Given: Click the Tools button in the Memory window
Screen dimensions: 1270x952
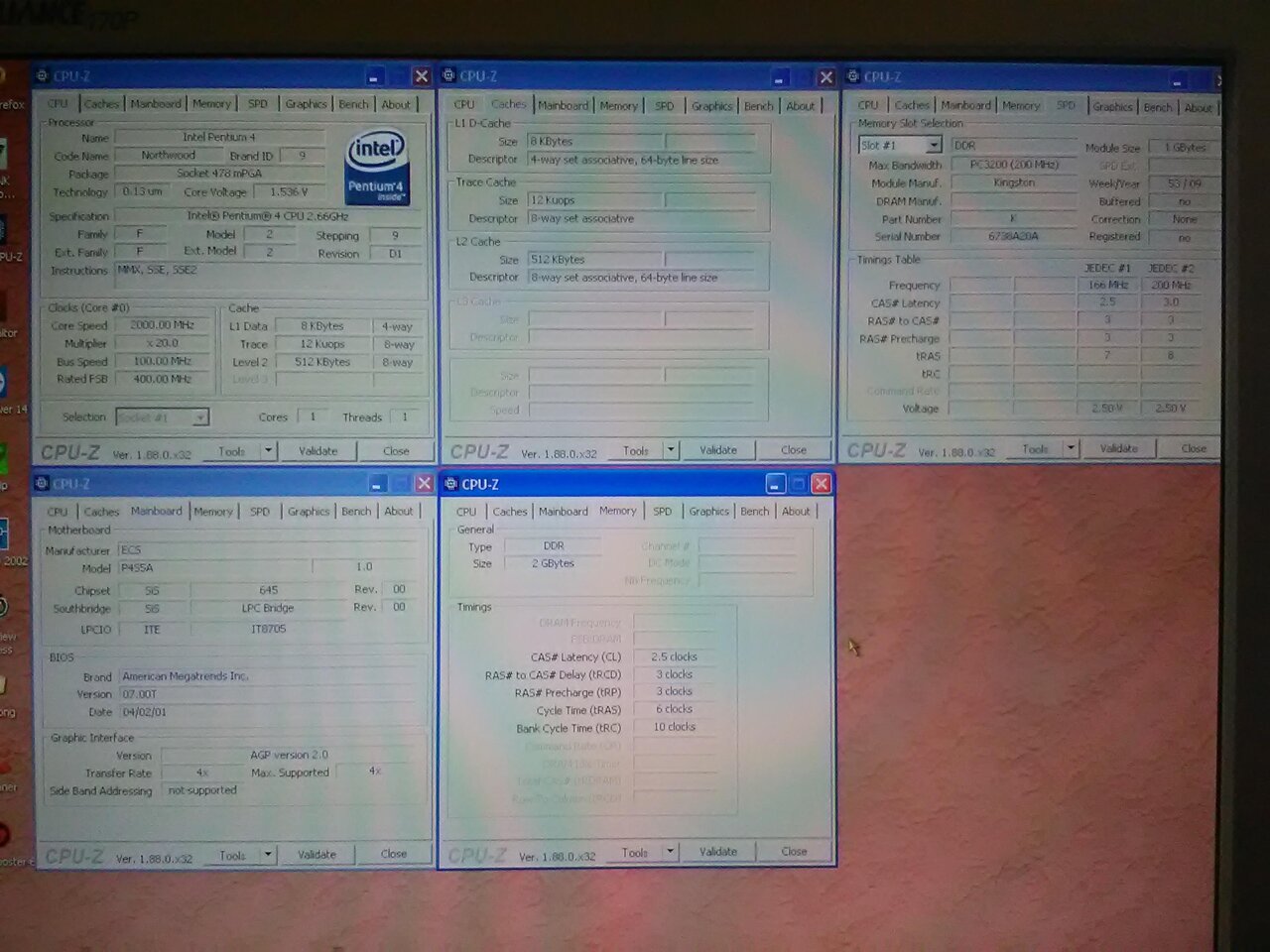Looking at the screenshot, I should (x=635, y=853).
